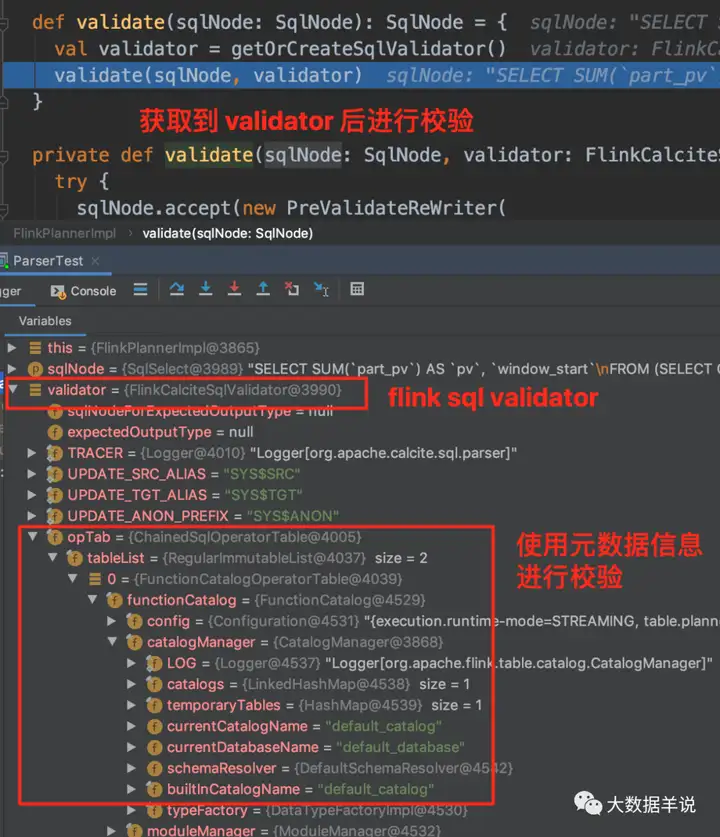Select the schemaResolver DefaultSchemaResolver row

pos(360,768)
